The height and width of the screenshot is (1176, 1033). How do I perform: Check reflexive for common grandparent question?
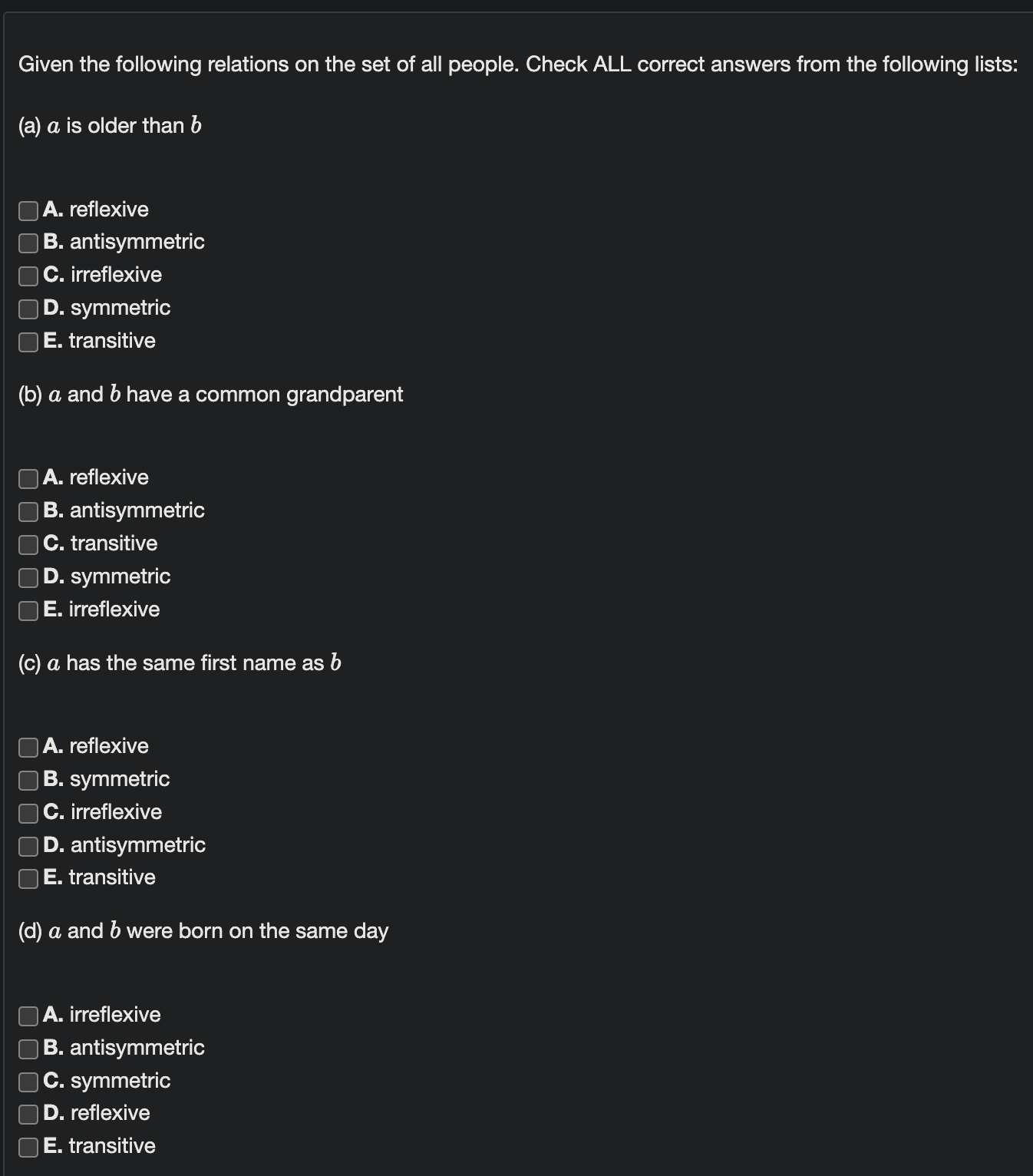tap(27, 479)
